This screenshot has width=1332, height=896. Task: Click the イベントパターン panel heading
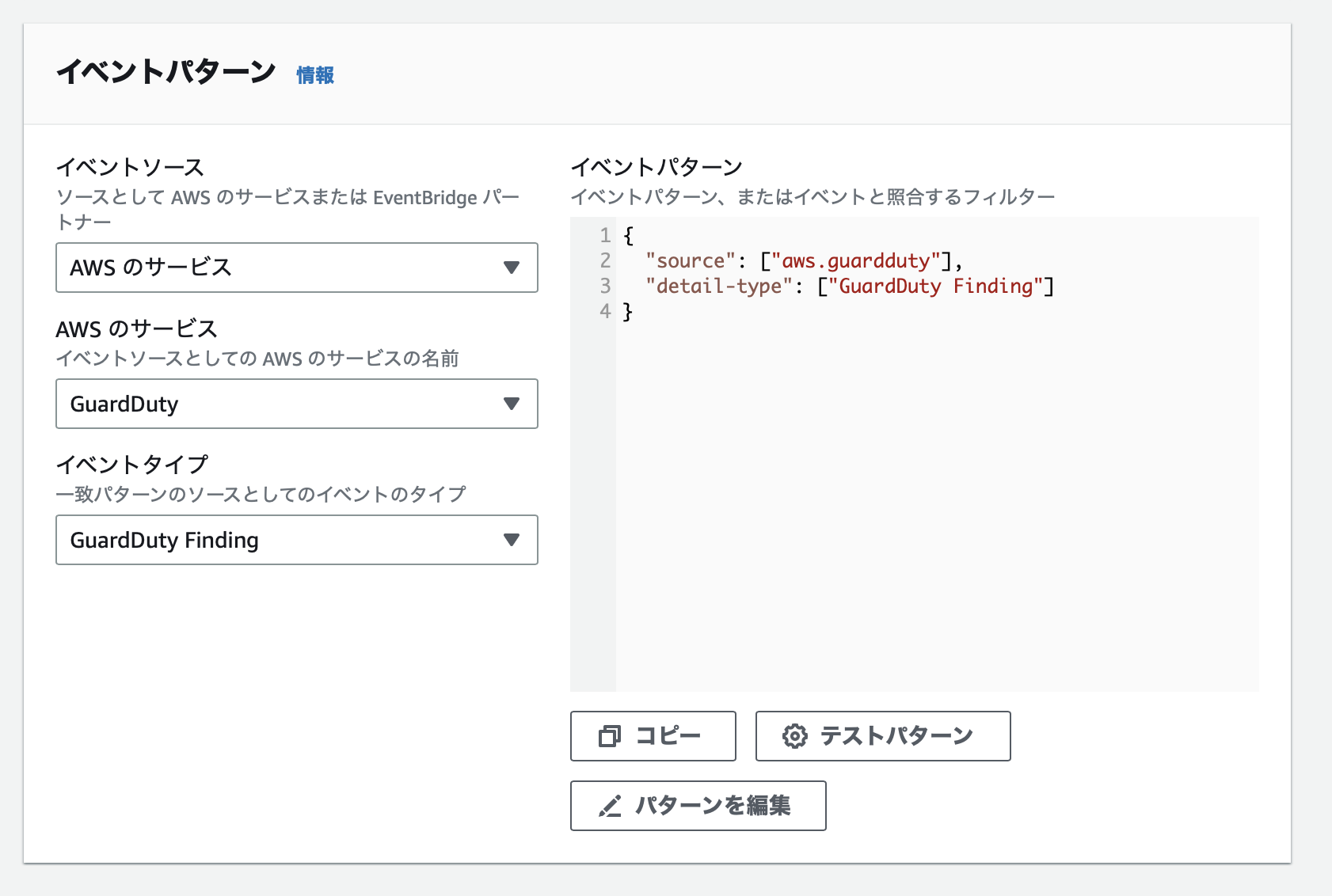(166, 72)
